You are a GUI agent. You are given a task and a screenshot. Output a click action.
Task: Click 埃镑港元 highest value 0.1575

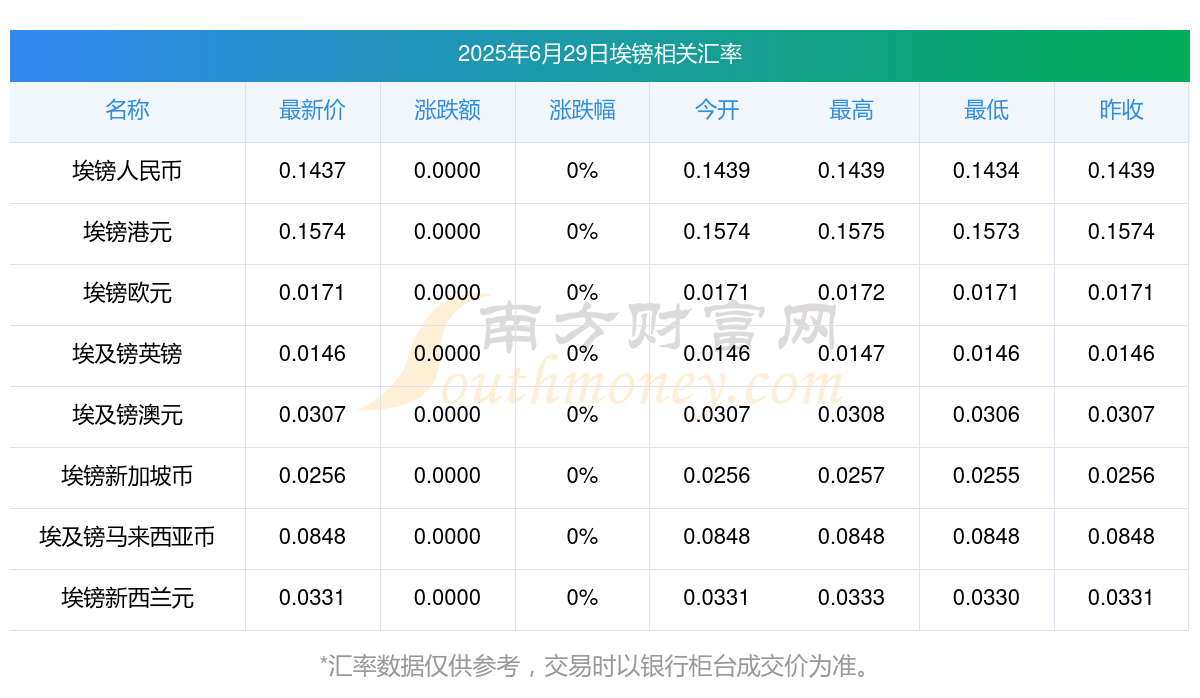pyautogui.click(x=851, y=232)
